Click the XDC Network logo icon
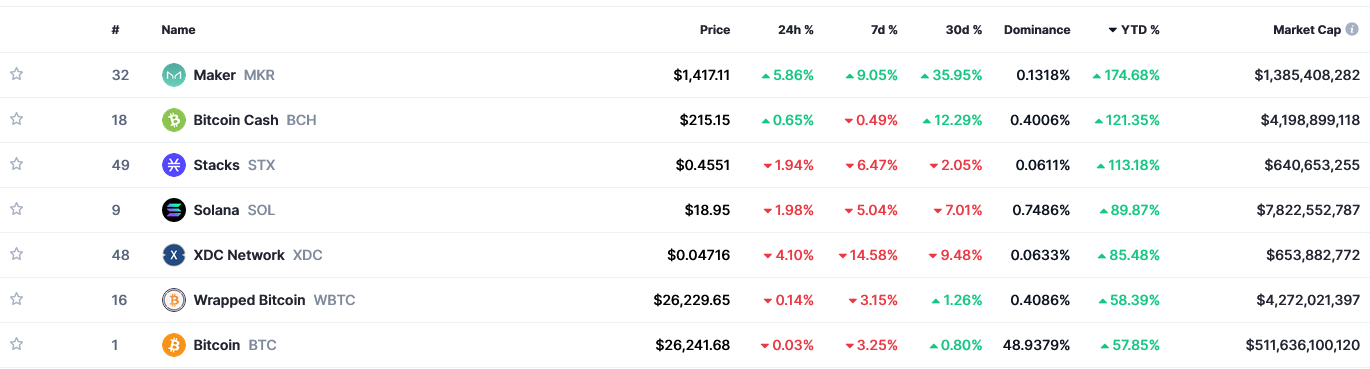 click(x=174, y=255)
